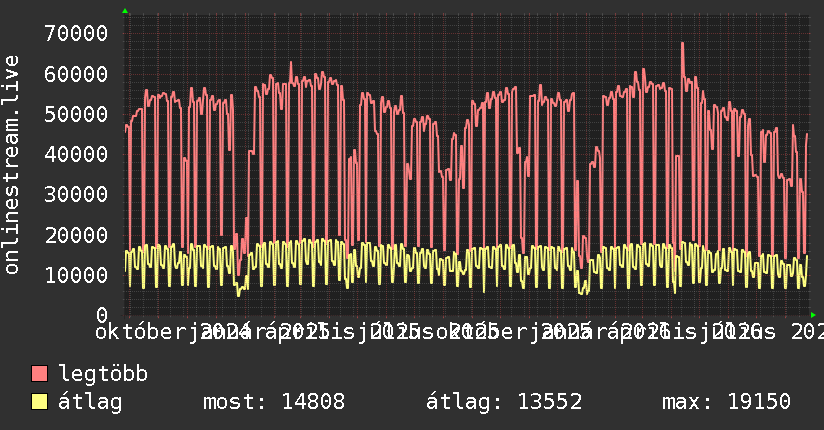The height and width of the screenshot is (430, 824).
Task: Click the green arrow at x-axis end
Action: pos(813,315)
